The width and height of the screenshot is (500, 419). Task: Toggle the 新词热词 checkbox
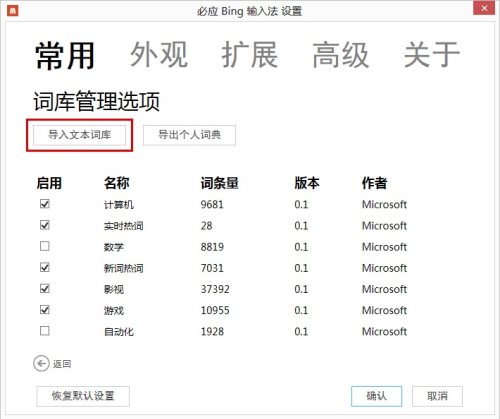coord(45,267)
